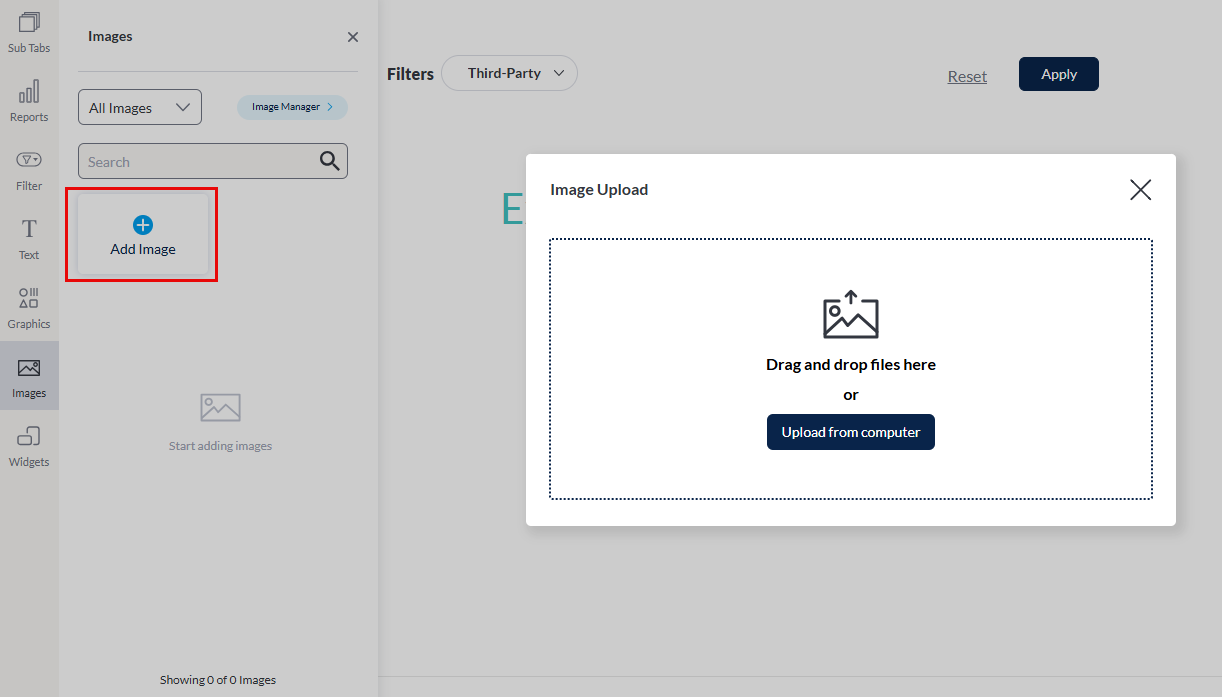Click the Apply button
1222x697 pixels.
point(1059,74)
